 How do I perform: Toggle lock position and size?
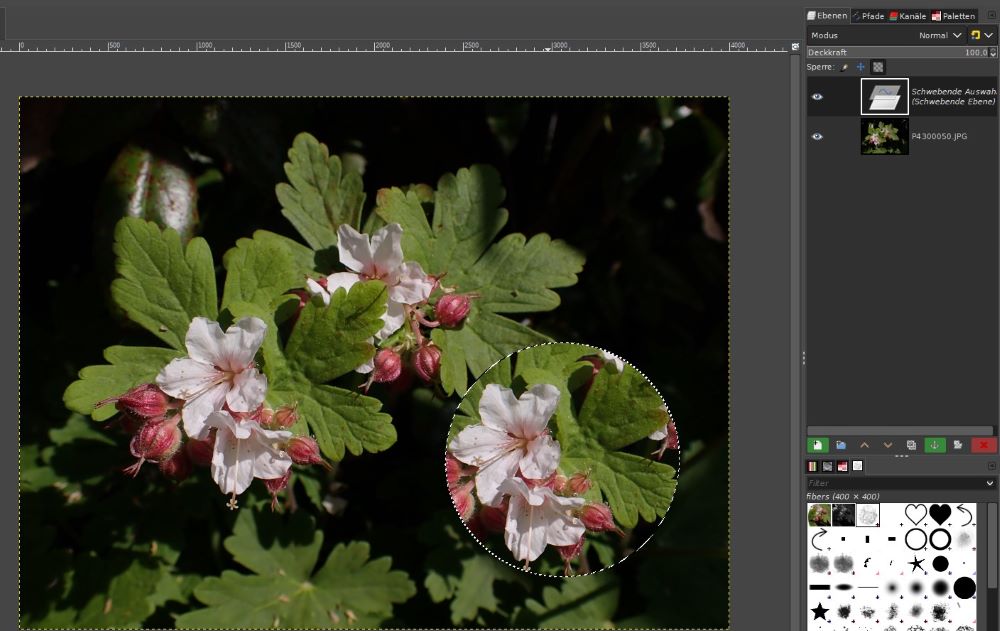(860, 67)
